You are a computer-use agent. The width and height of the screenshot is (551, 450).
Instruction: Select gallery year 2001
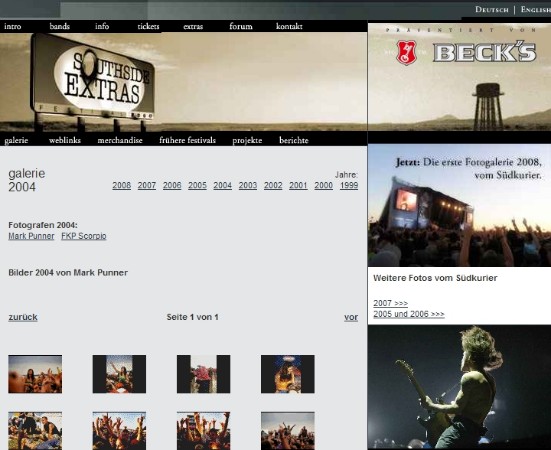coord(298,185)
